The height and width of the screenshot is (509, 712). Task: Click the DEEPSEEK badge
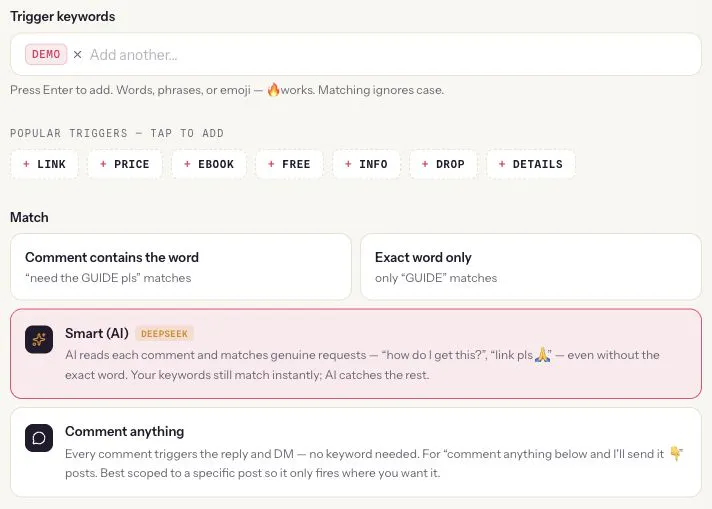(164, 334)
